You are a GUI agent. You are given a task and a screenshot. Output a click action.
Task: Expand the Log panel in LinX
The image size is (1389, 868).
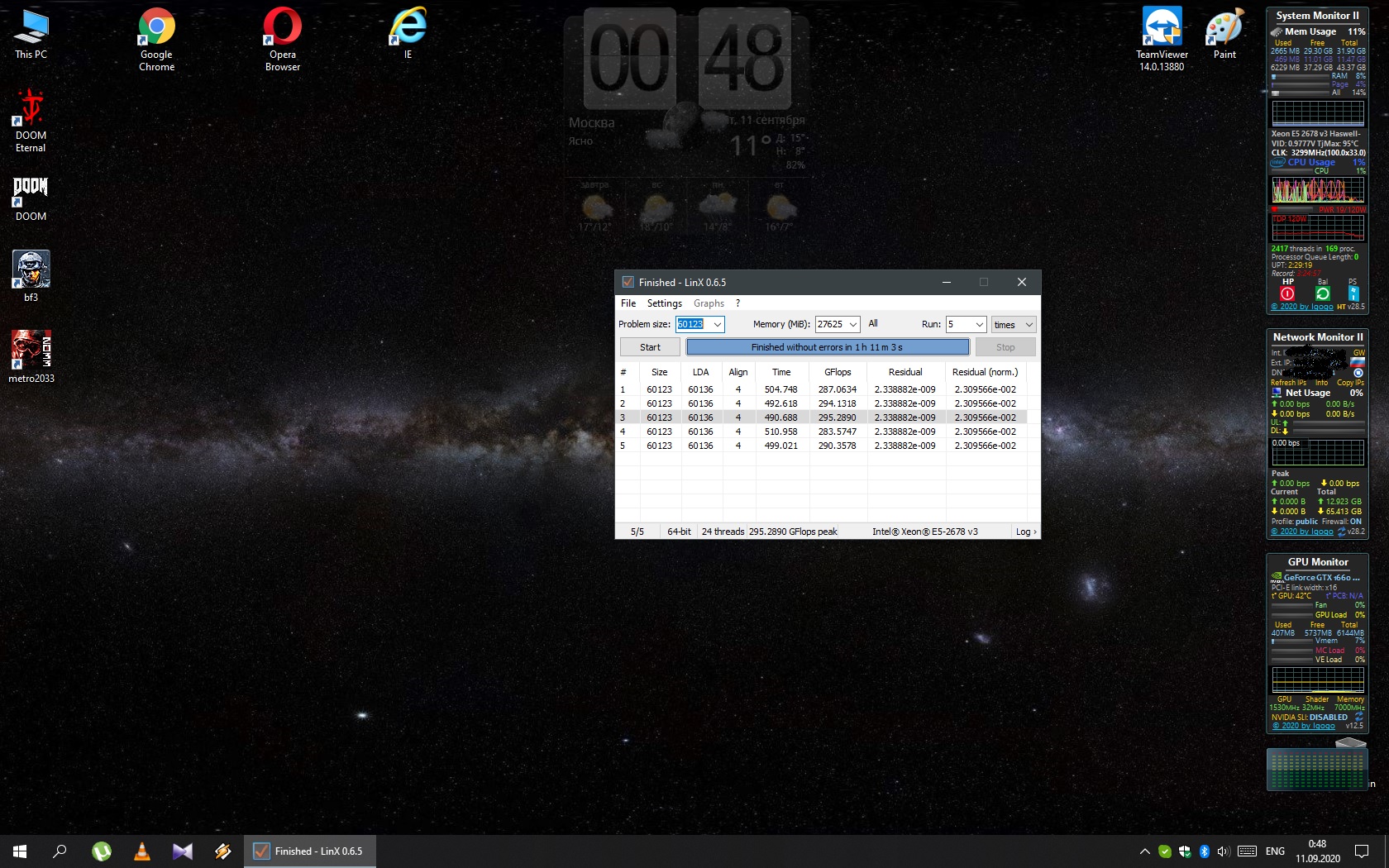tap(1026, 532)
